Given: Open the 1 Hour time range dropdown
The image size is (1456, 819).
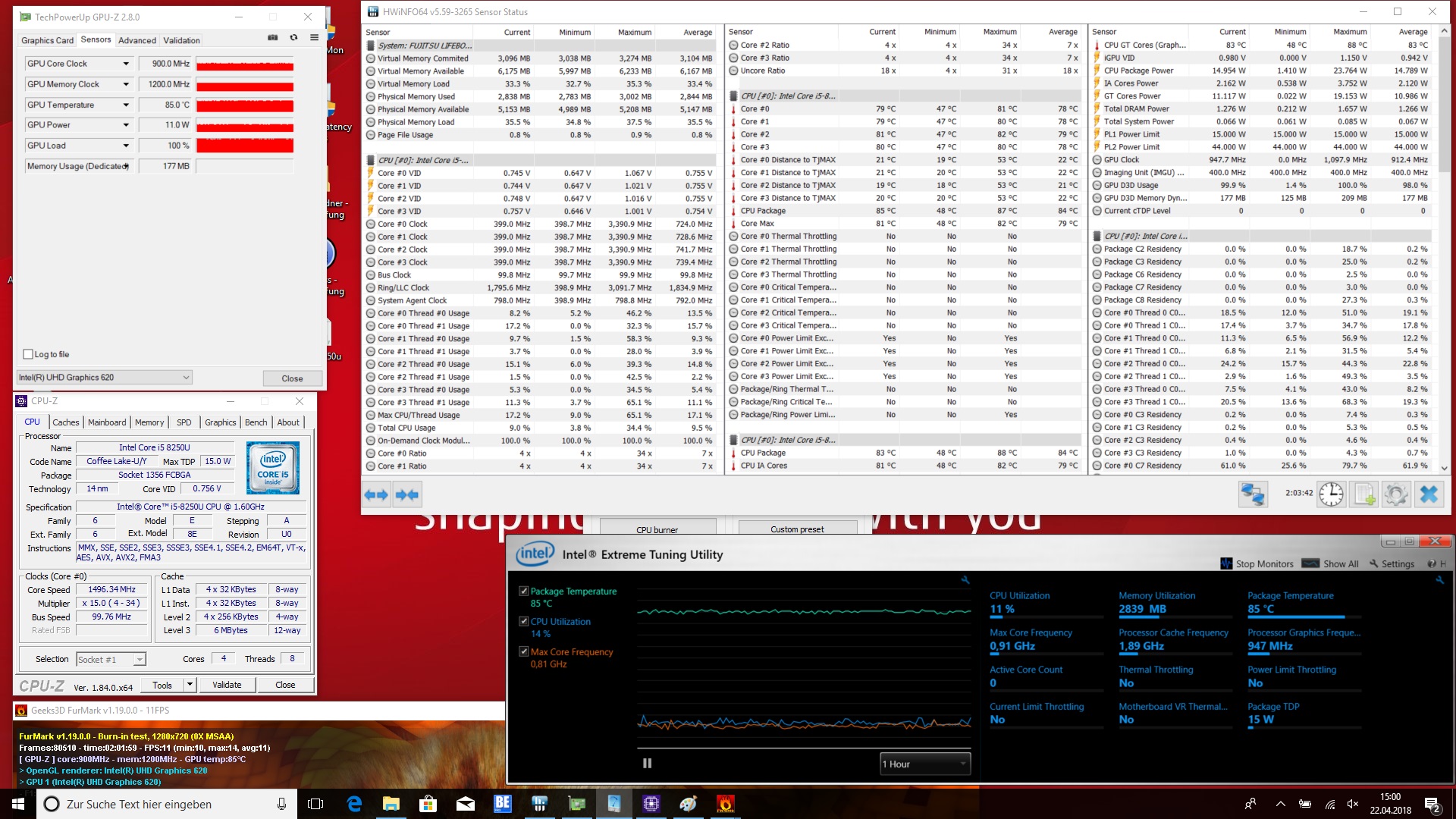Looking at the screenshot, I should [924, 764].
